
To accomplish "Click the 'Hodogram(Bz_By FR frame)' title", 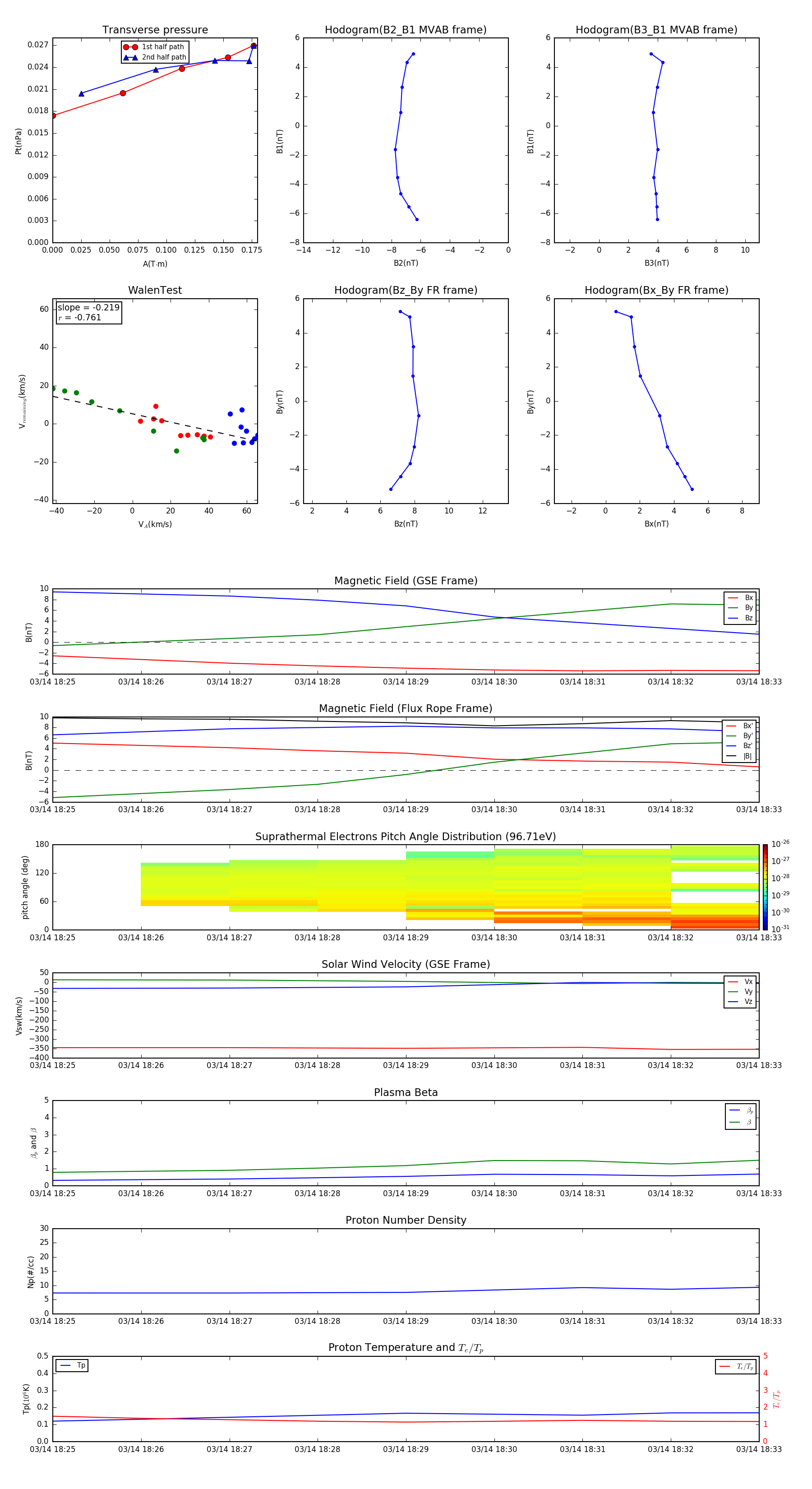I will (406, 290).
